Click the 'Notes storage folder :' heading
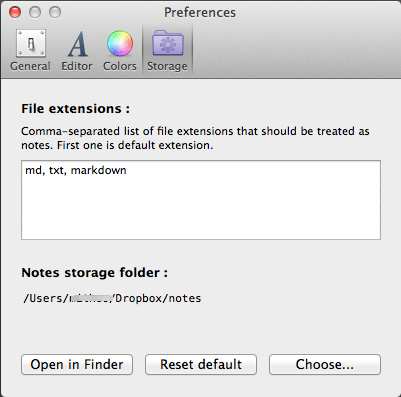The image size is (401, 397). coord(95,273)
